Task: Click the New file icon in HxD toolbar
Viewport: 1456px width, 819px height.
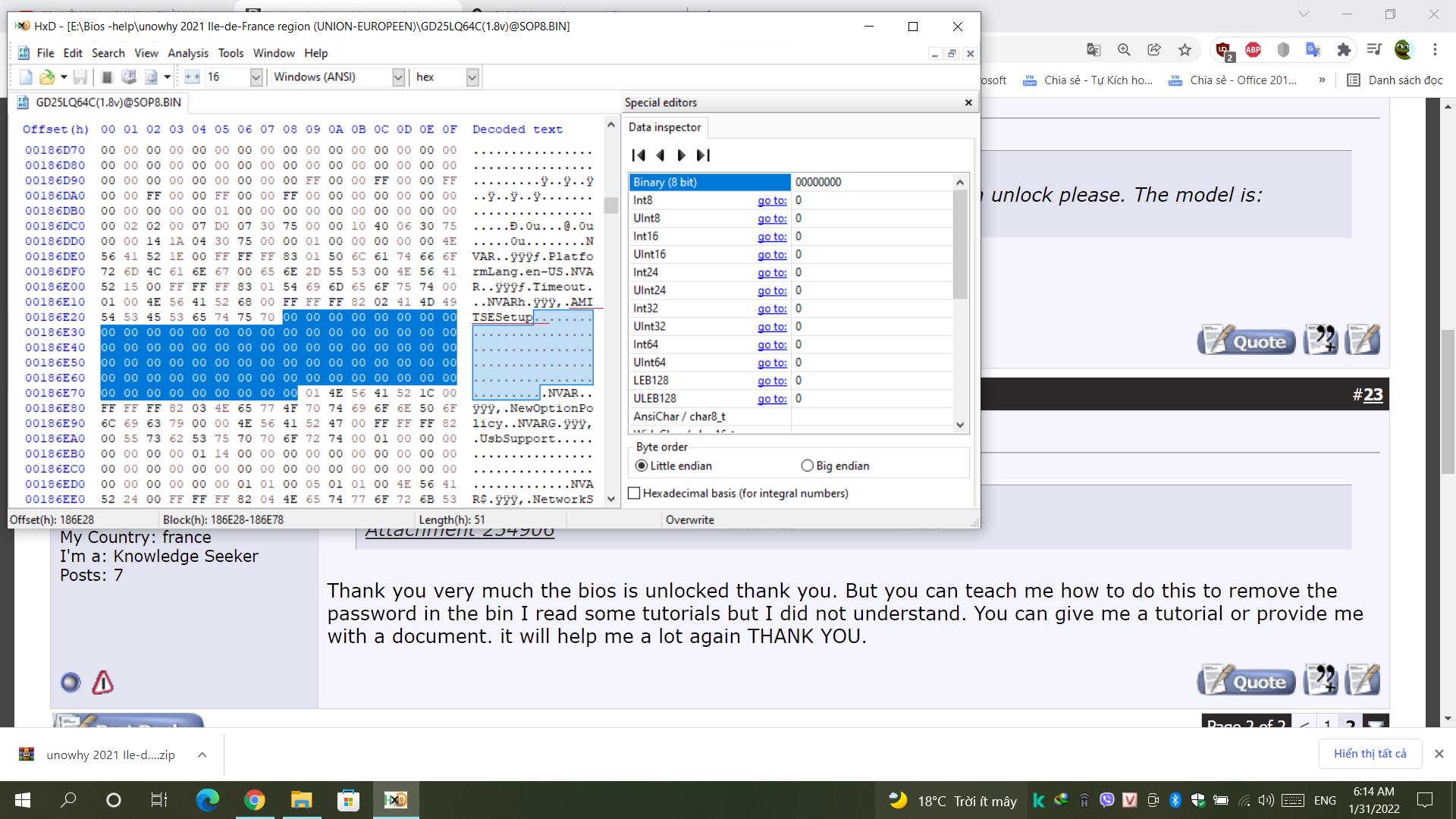Action: [x=26, y=77]
